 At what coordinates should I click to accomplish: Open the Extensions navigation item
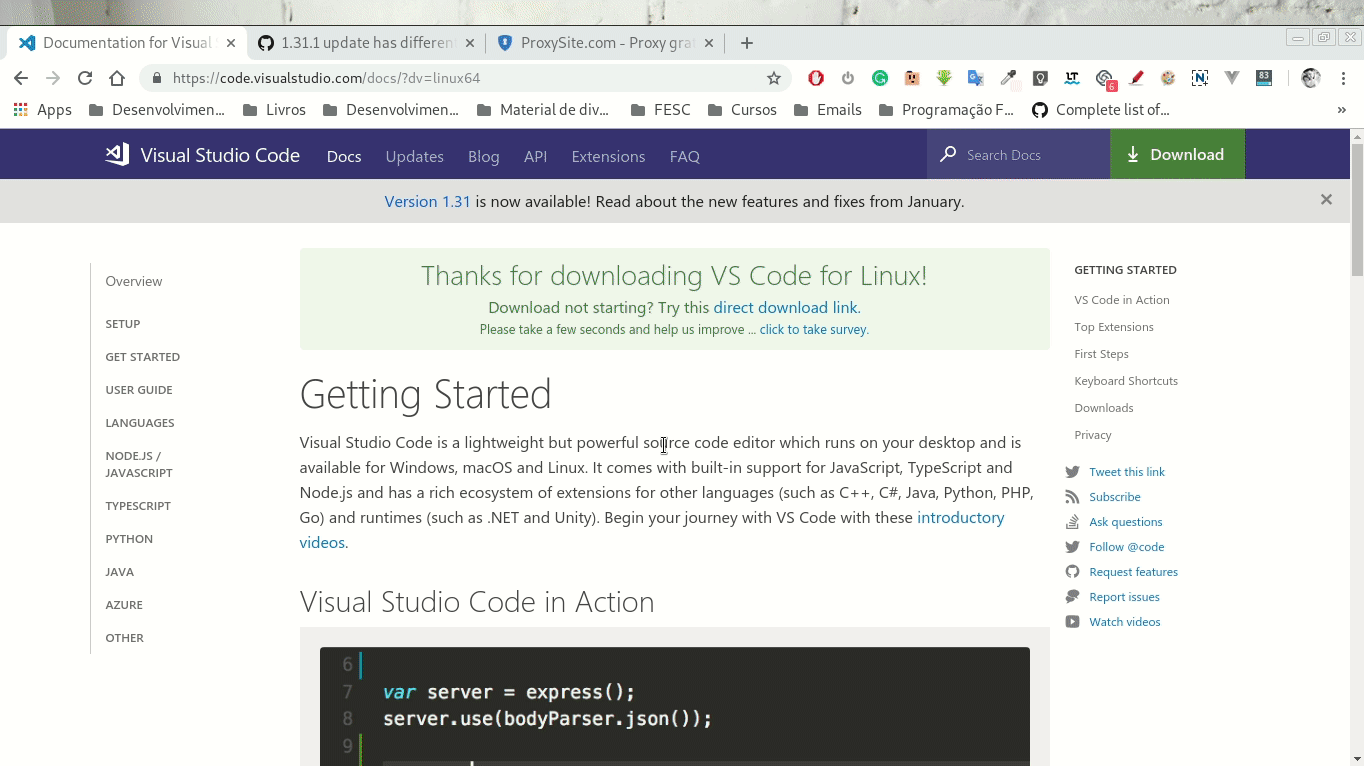point(608,156)
